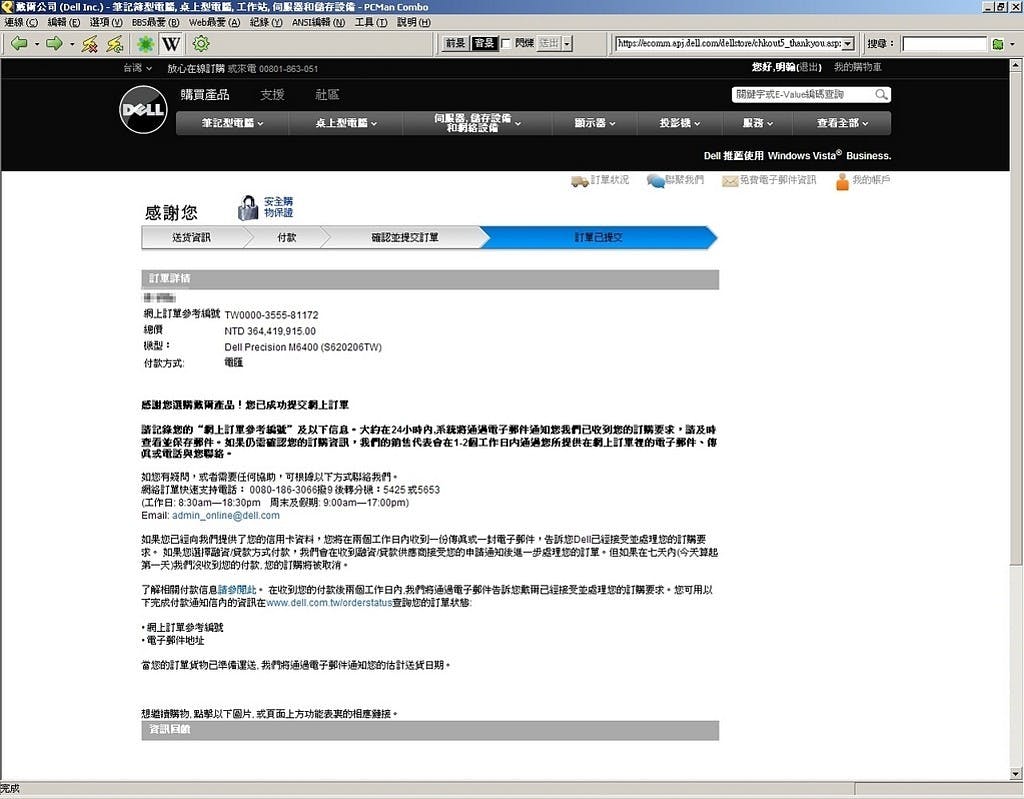
Task: Click the green back arrow icon
Action: coord(20,44)
